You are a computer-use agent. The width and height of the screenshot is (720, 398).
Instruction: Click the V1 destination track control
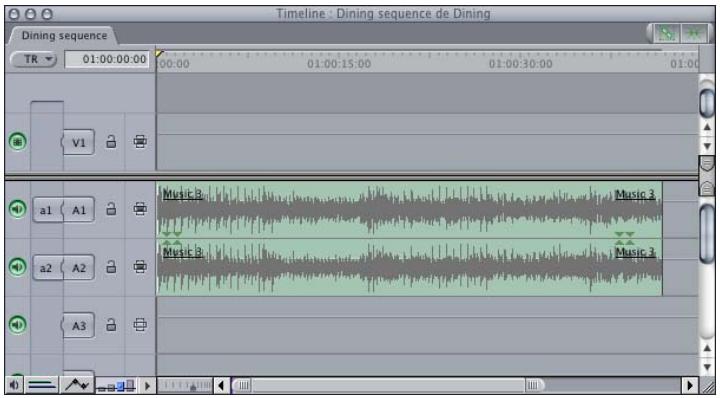tap(79, 142)
